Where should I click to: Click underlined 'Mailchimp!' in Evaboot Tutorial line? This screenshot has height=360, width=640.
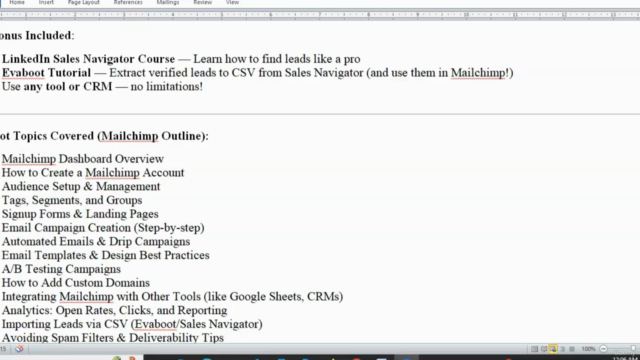[480, 73]
